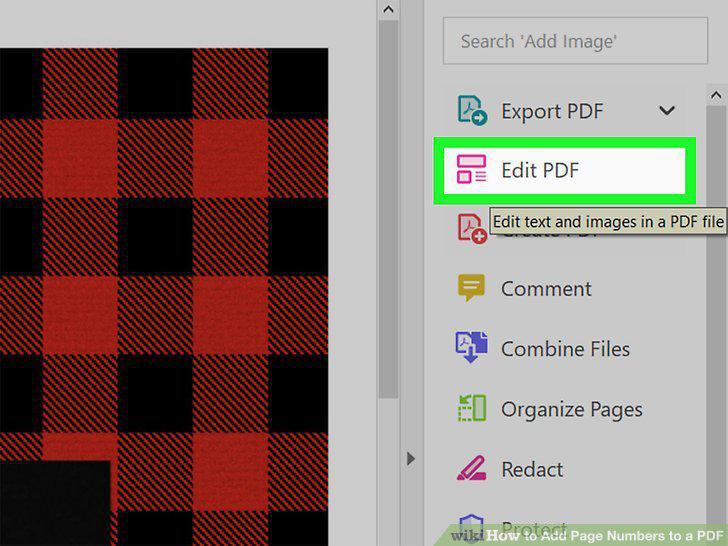
Task: Open the Export PDF label
Action: (x=552, y=111)
